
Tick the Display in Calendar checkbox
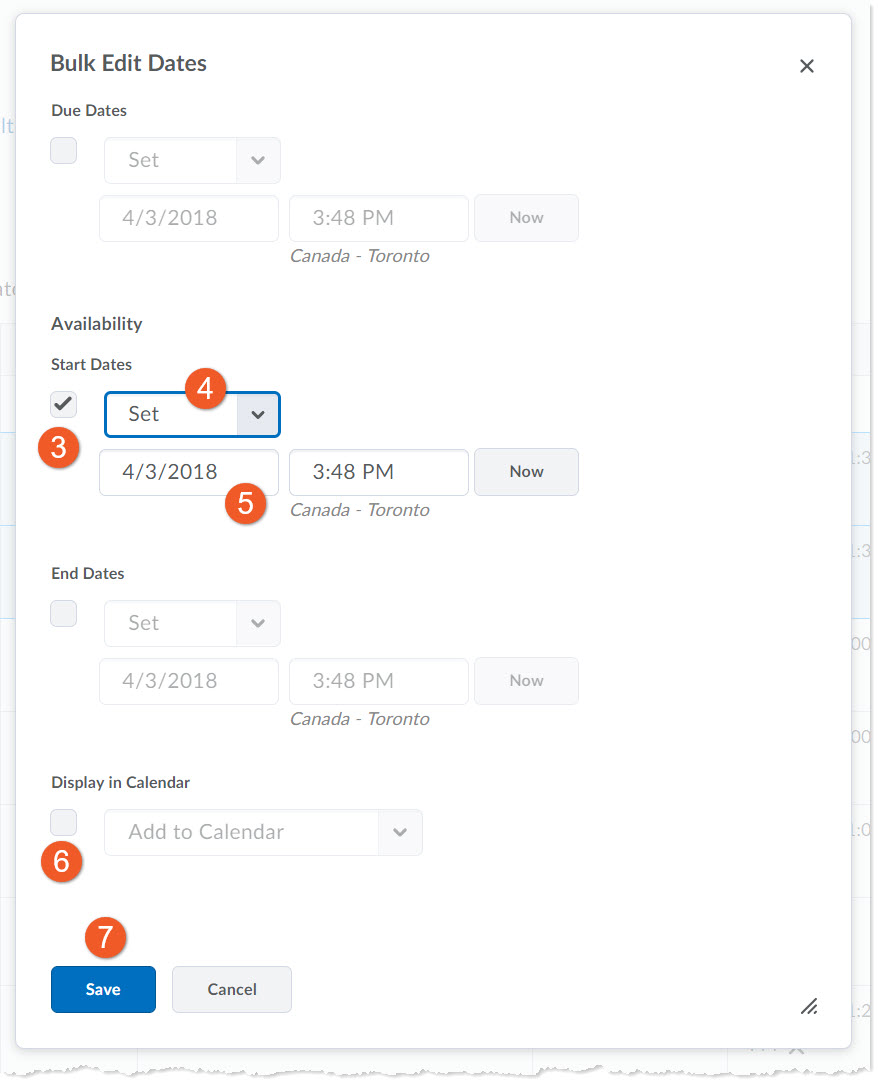coord(64,823)
